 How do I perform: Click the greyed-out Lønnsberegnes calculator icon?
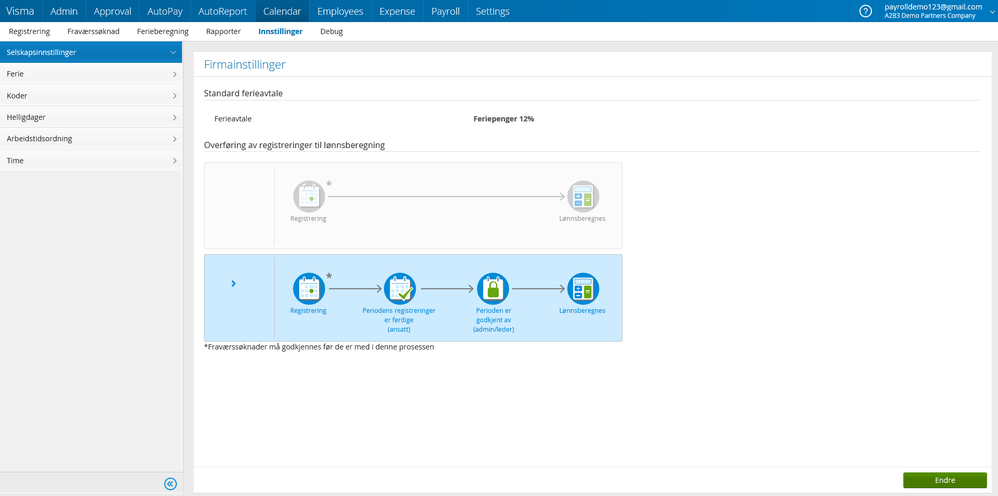click(583, 196)
